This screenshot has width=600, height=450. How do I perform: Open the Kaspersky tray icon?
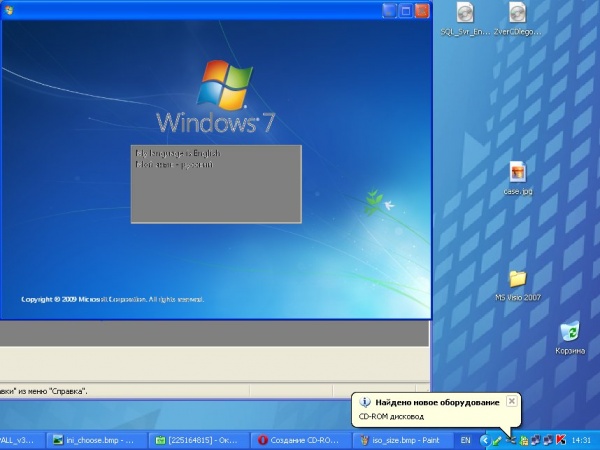[x=561, y=440]
